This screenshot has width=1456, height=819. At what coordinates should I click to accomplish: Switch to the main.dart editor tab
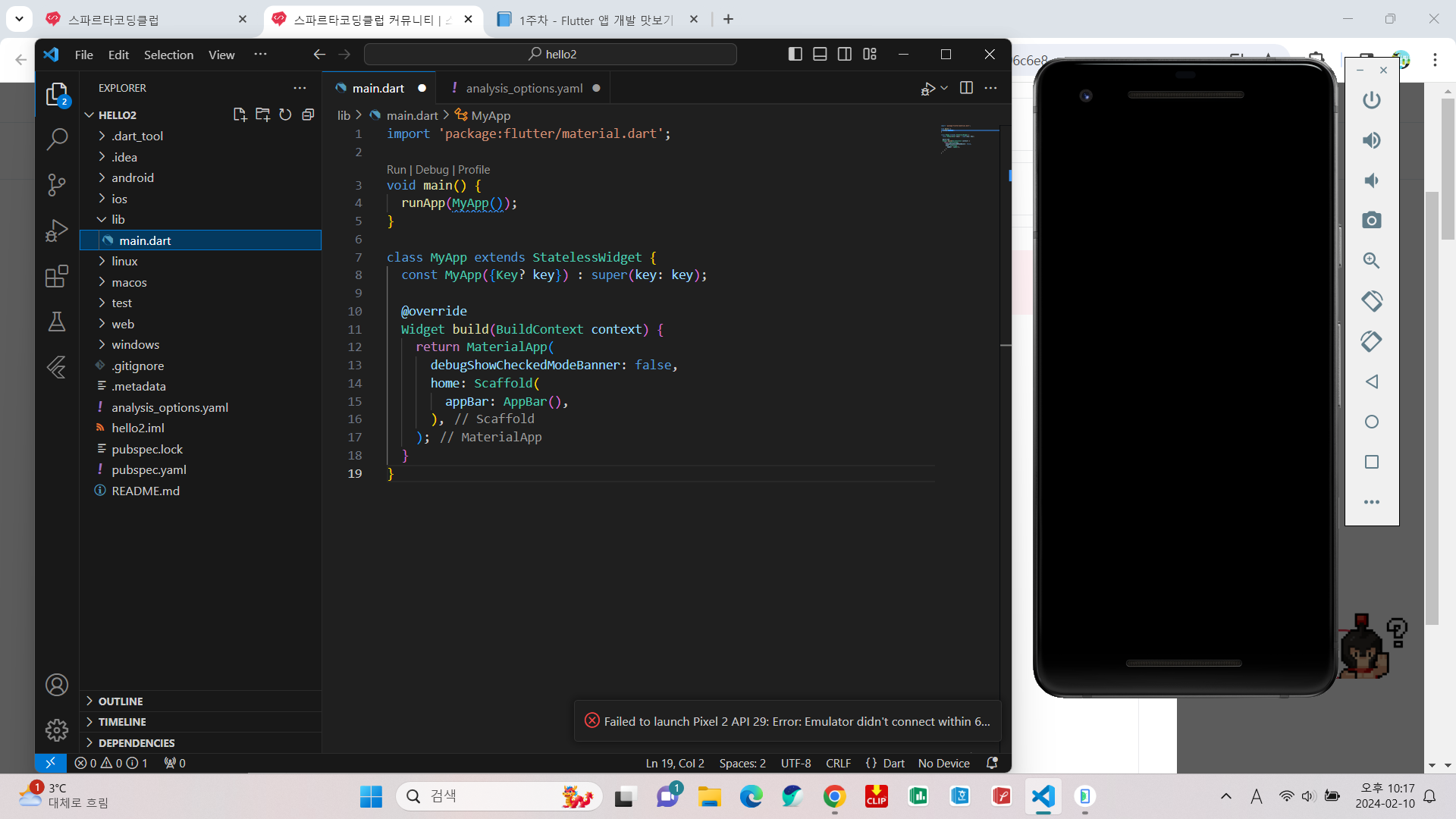[380, 88]
